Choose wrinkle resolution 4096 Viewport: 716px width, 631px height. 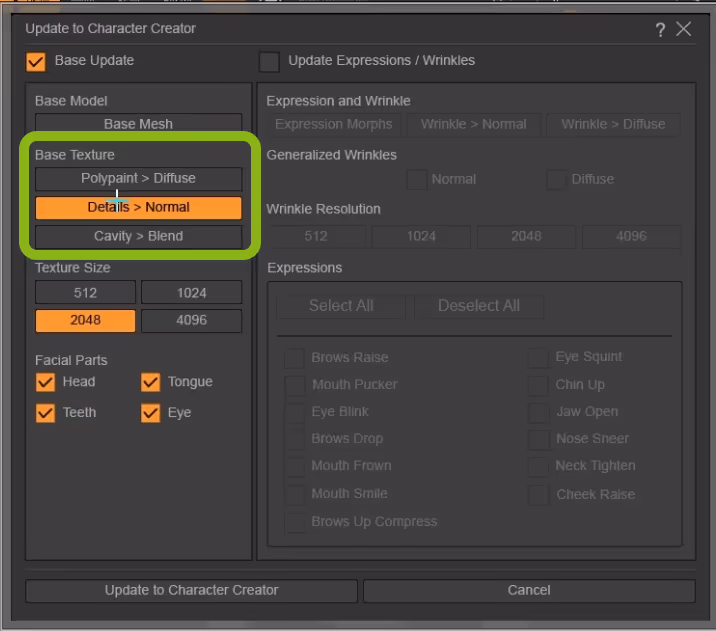(632, 236)
